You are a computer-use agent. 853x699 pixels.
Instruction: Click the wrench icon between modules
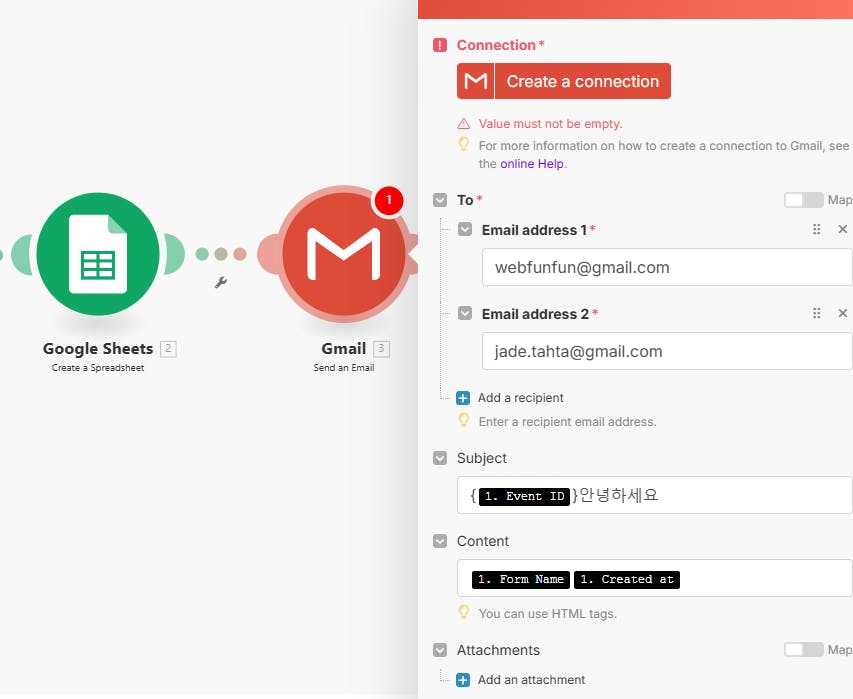point(220,282)
